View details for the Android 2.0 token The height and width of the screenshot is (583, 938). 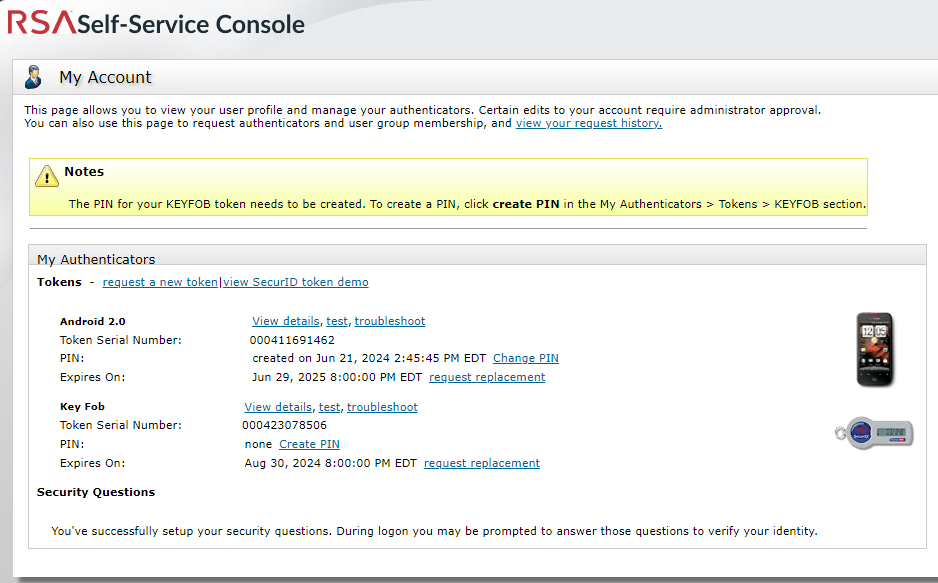(x=286, y=321)
